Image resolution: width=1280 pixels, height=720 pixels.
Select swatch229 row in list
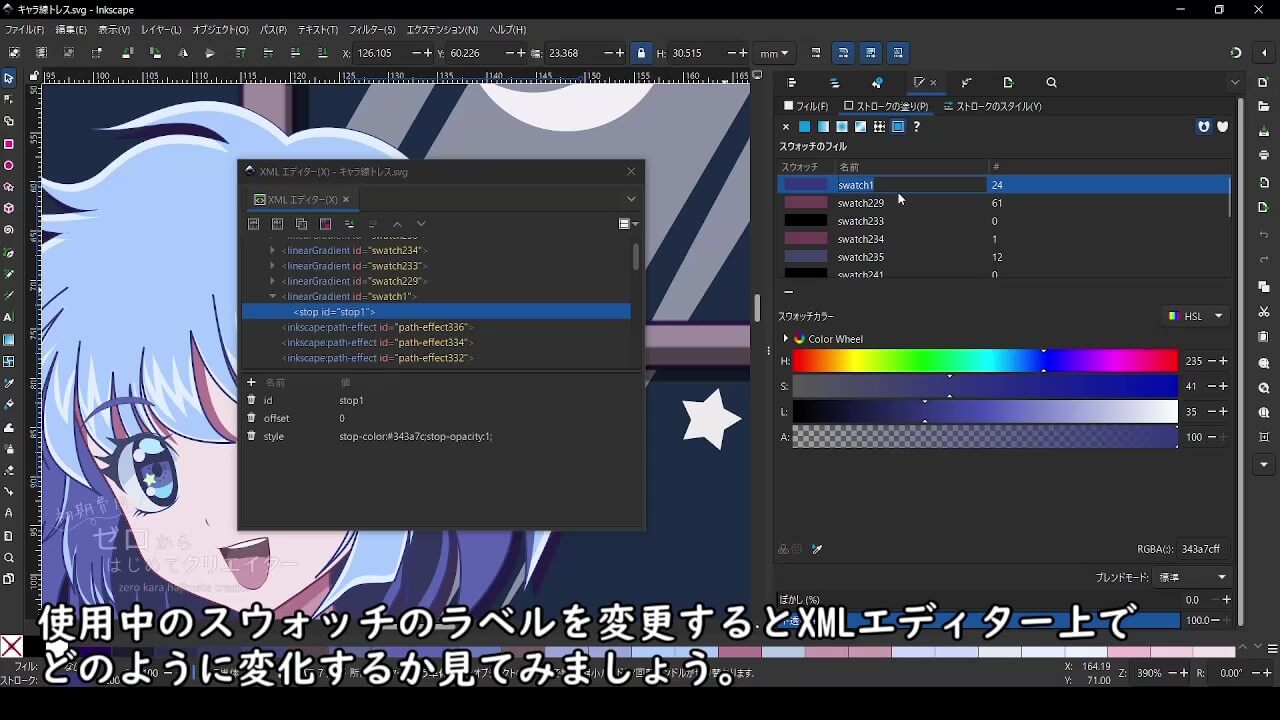(1003, 203)
